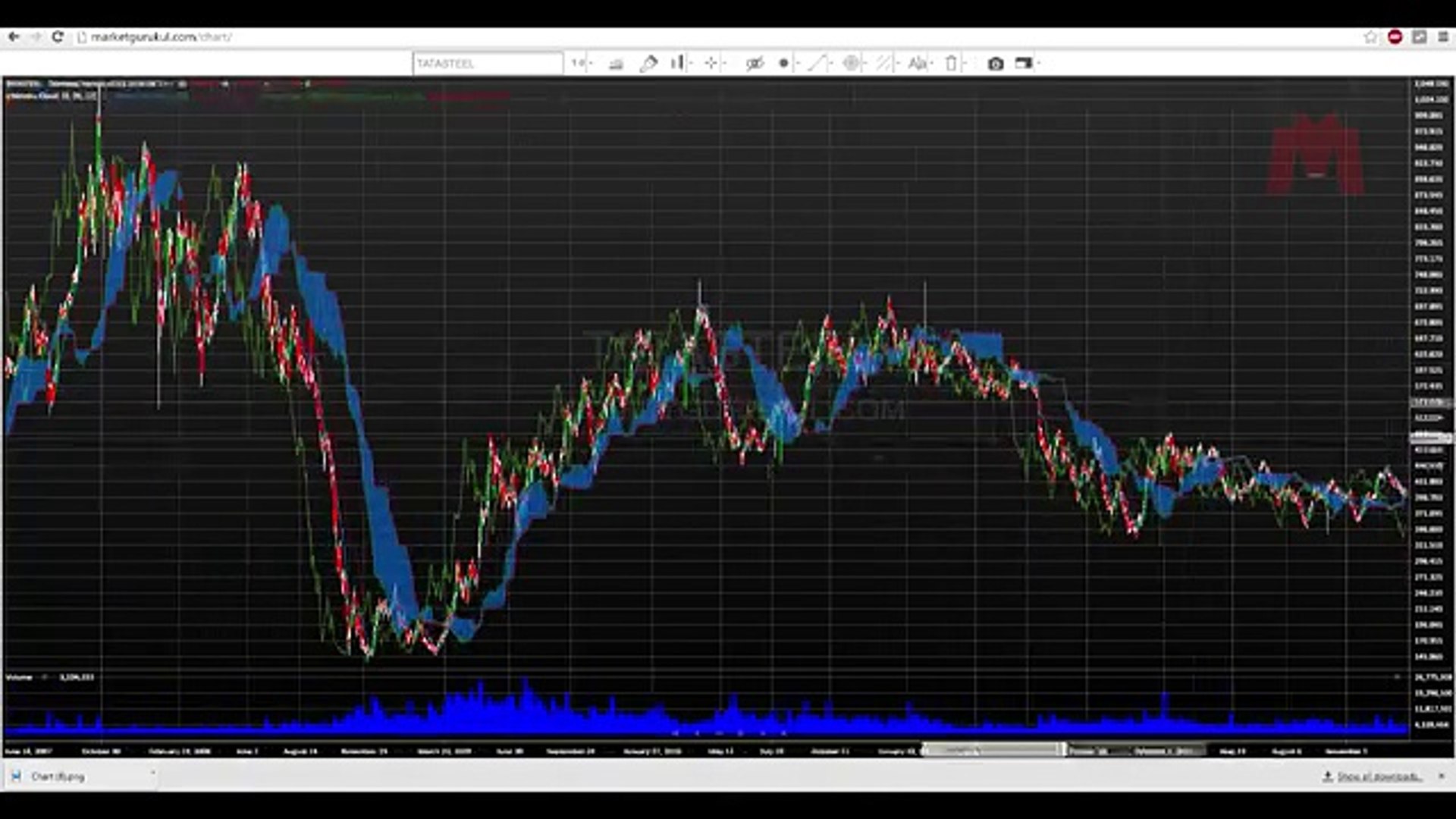Viewport: 1456px width, 819px height.
Task: Click the trash delete drawings icon
Action: [x=952, y=64]
